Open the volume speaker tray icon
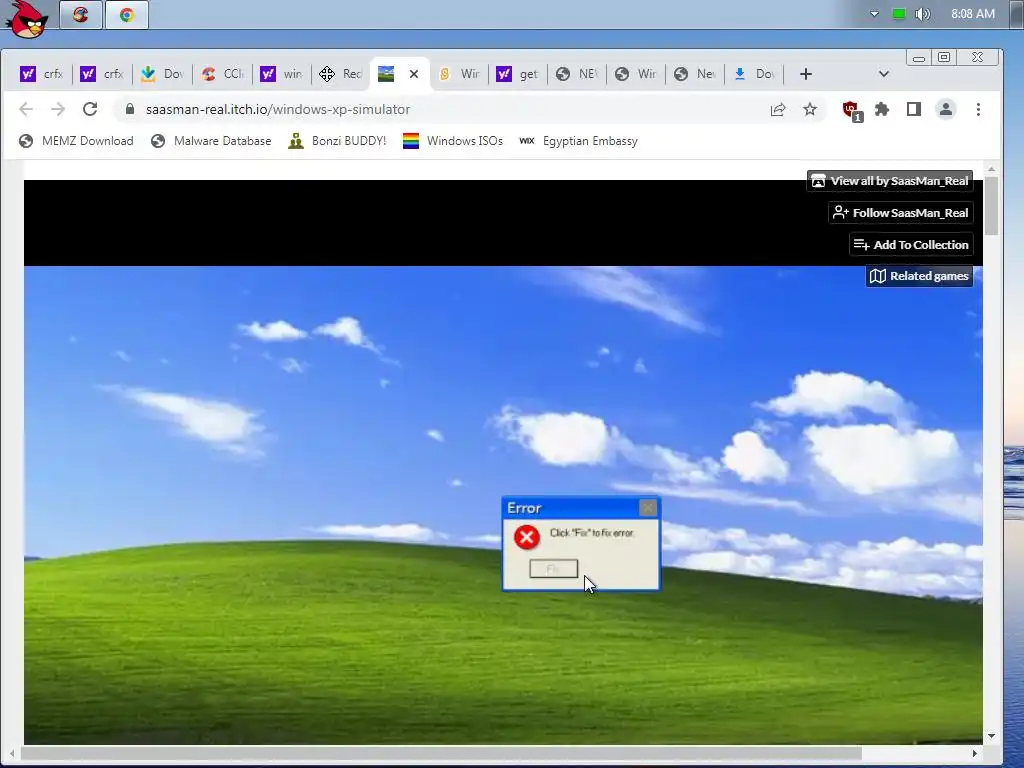1024x768 pixels. 922,14
